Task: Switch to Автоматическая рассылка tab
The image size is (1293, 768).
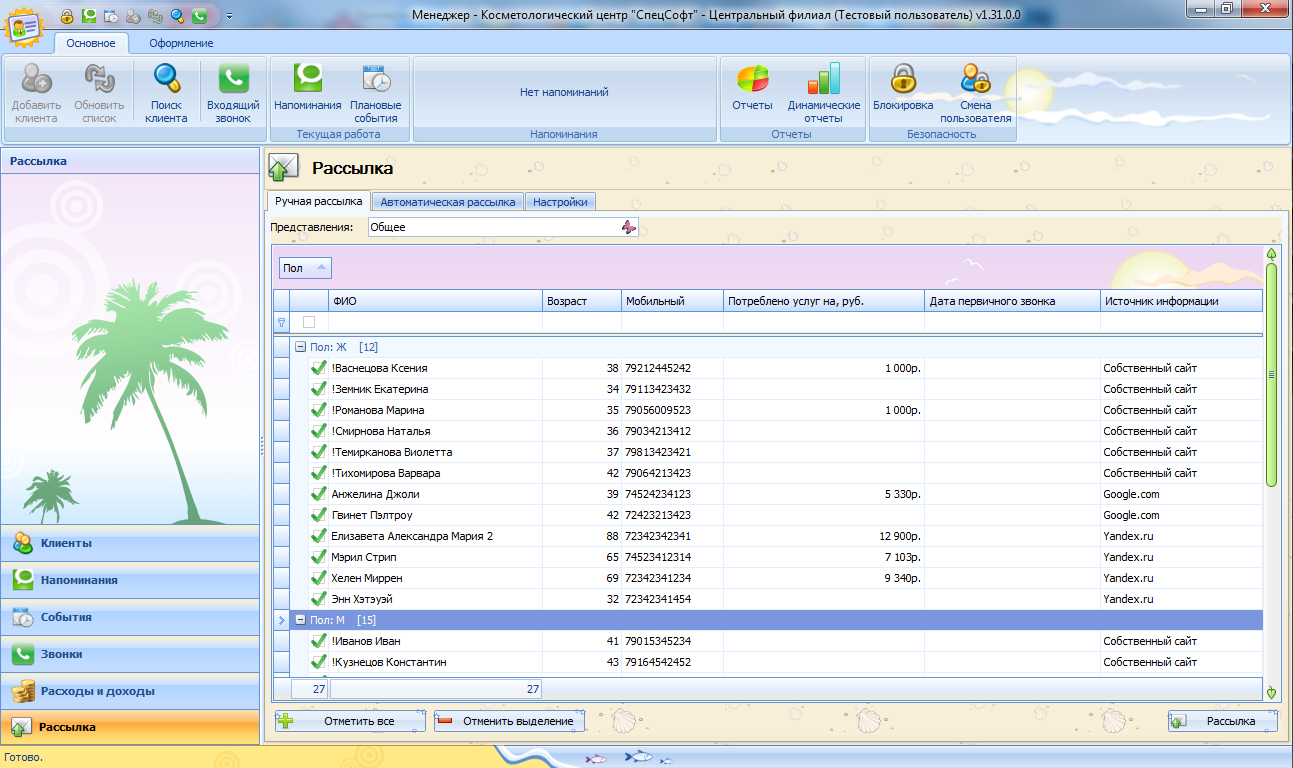Action: [447, 202]
